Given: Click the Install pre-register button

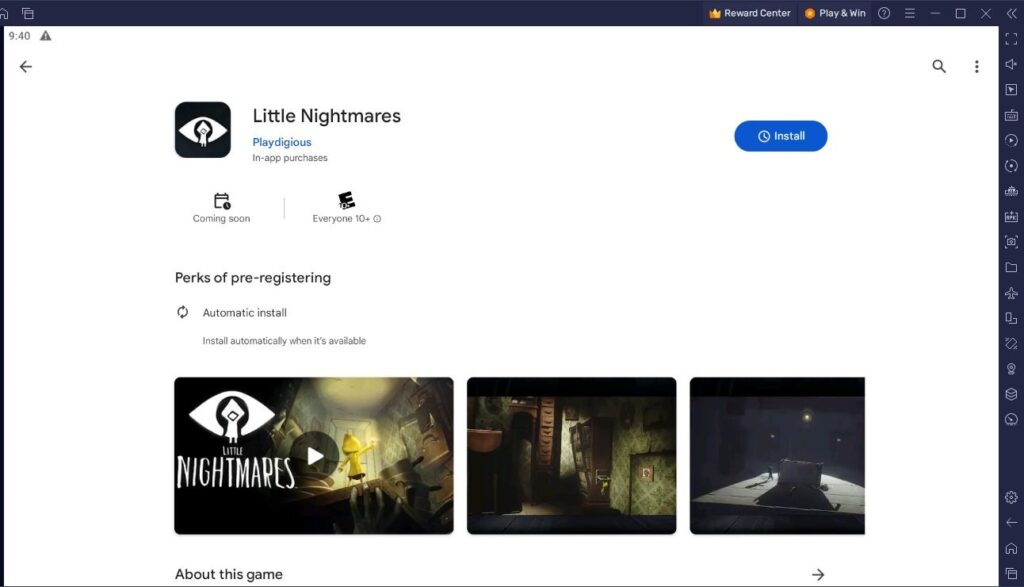Looking at the screenshot, I should coord(781,136).
